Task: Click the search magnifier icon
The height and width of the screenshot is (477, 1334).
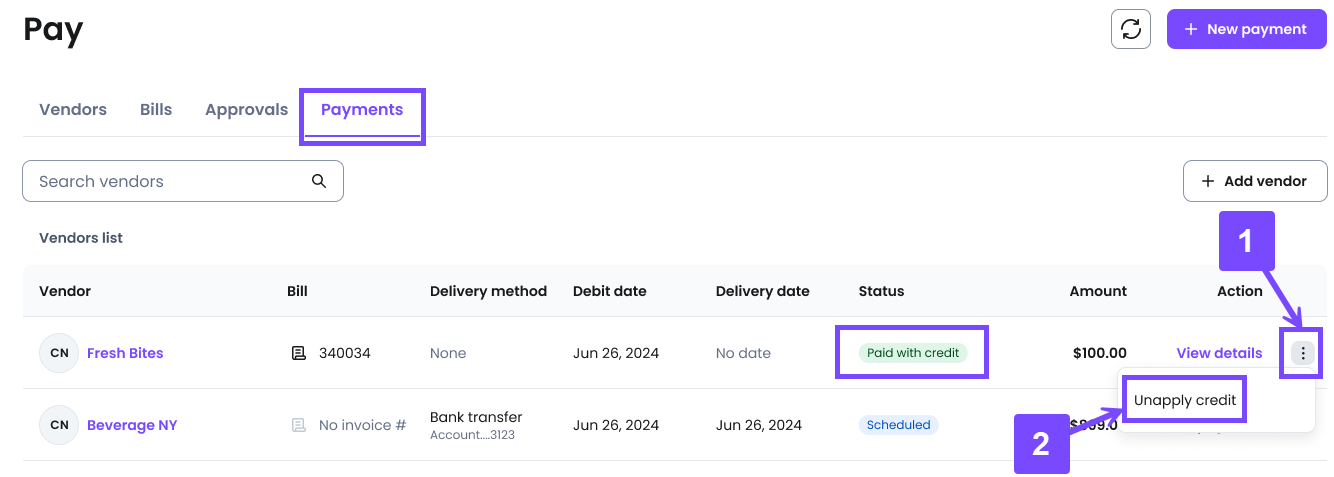Action: tap(319, 181)
